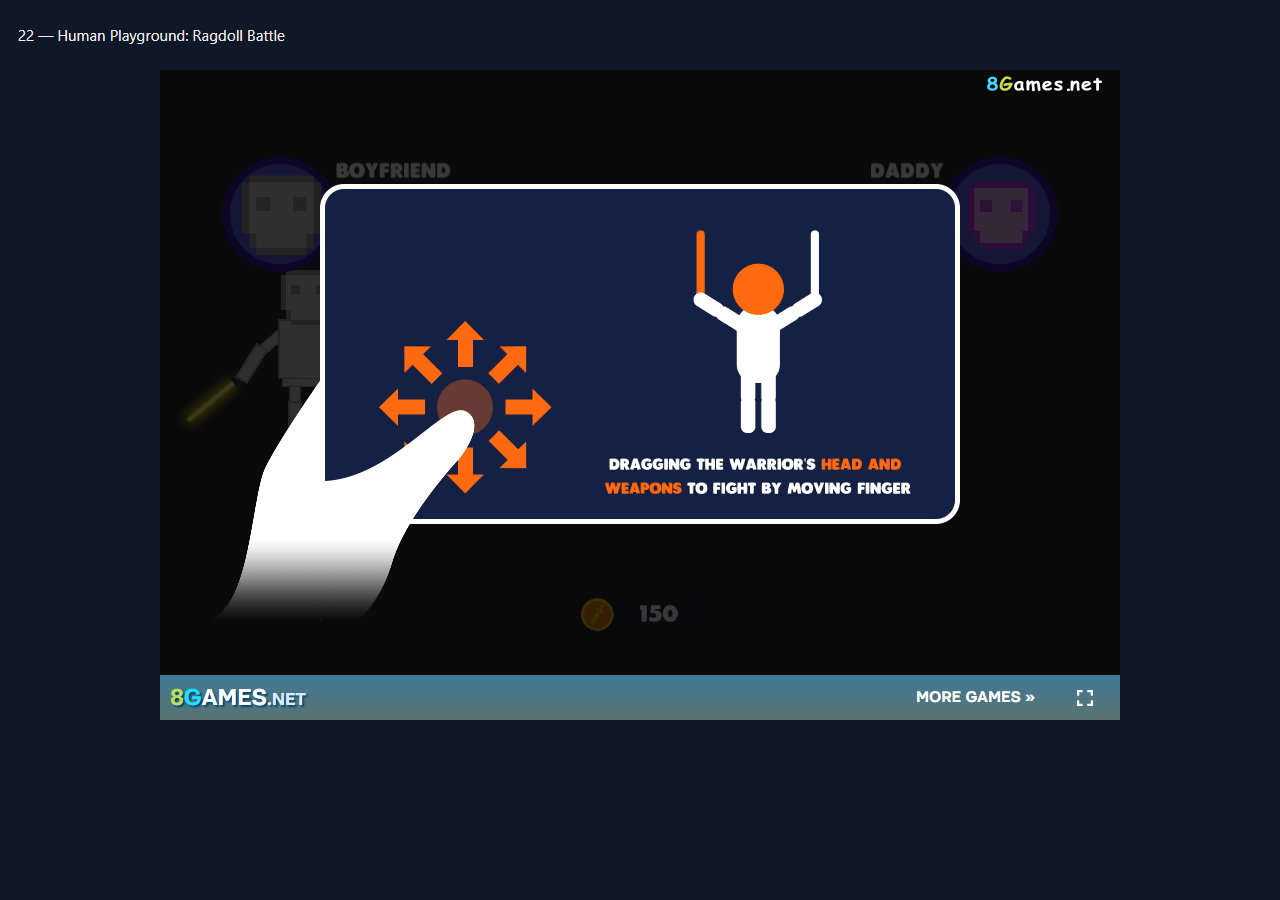
Task: Click the 8Games.net logo at top right of the game
Action: coord(1044,85)
